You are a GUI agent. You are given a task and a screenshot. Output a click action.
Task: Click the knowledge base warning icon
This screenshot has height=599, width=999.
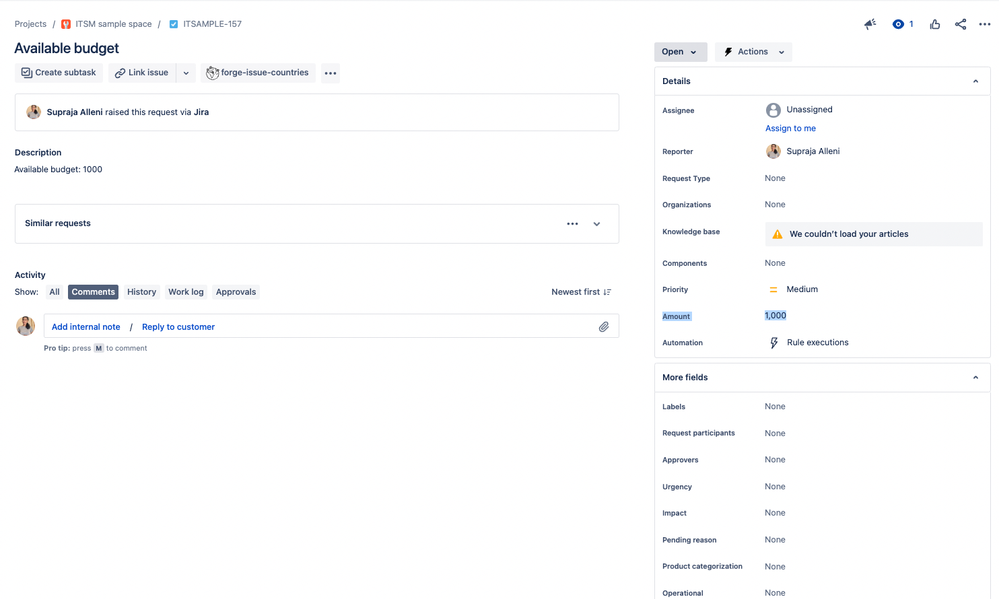(x=777, y=235)
